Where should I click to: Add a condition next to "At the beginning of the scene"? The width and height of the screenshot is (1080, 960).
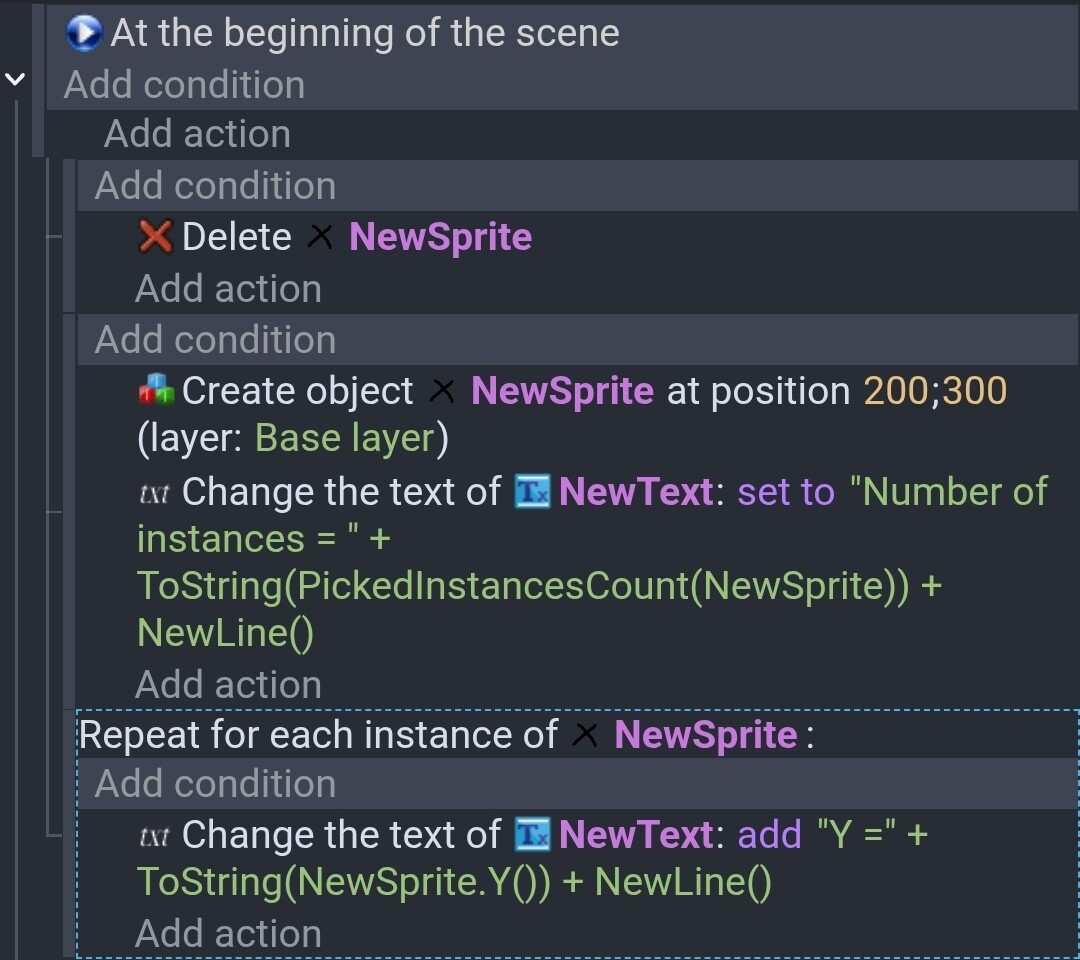point(184,85)
